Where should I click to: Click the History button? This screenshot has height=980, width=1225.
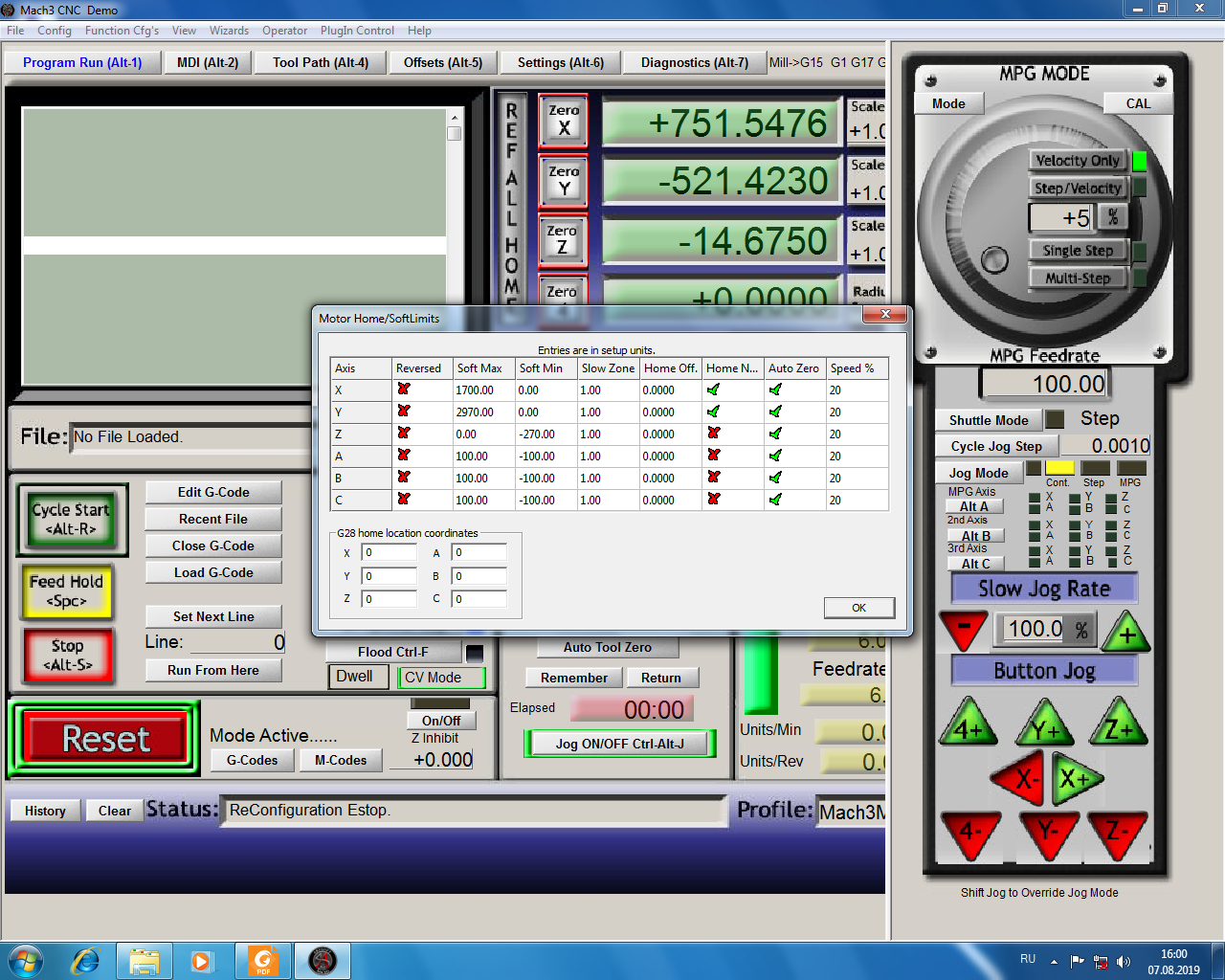[45, 811]
